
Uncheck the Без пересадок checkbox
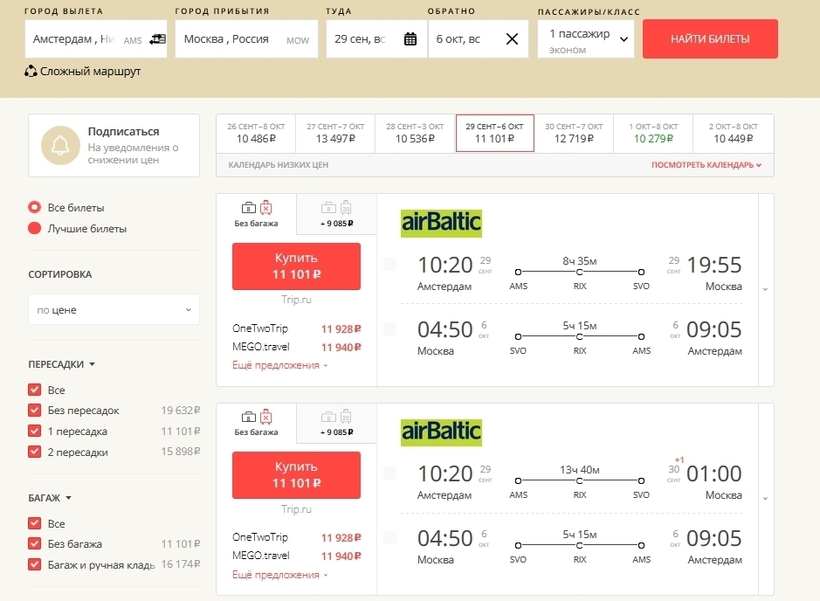point(35,411)
